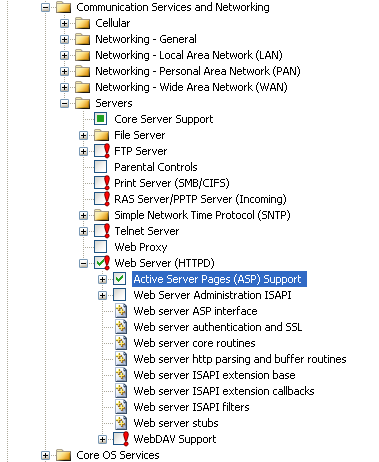The height and width of the screenshot is (462, 379).
Task: Click the Web server ISAPI filters icon
Action: point(121,407)
